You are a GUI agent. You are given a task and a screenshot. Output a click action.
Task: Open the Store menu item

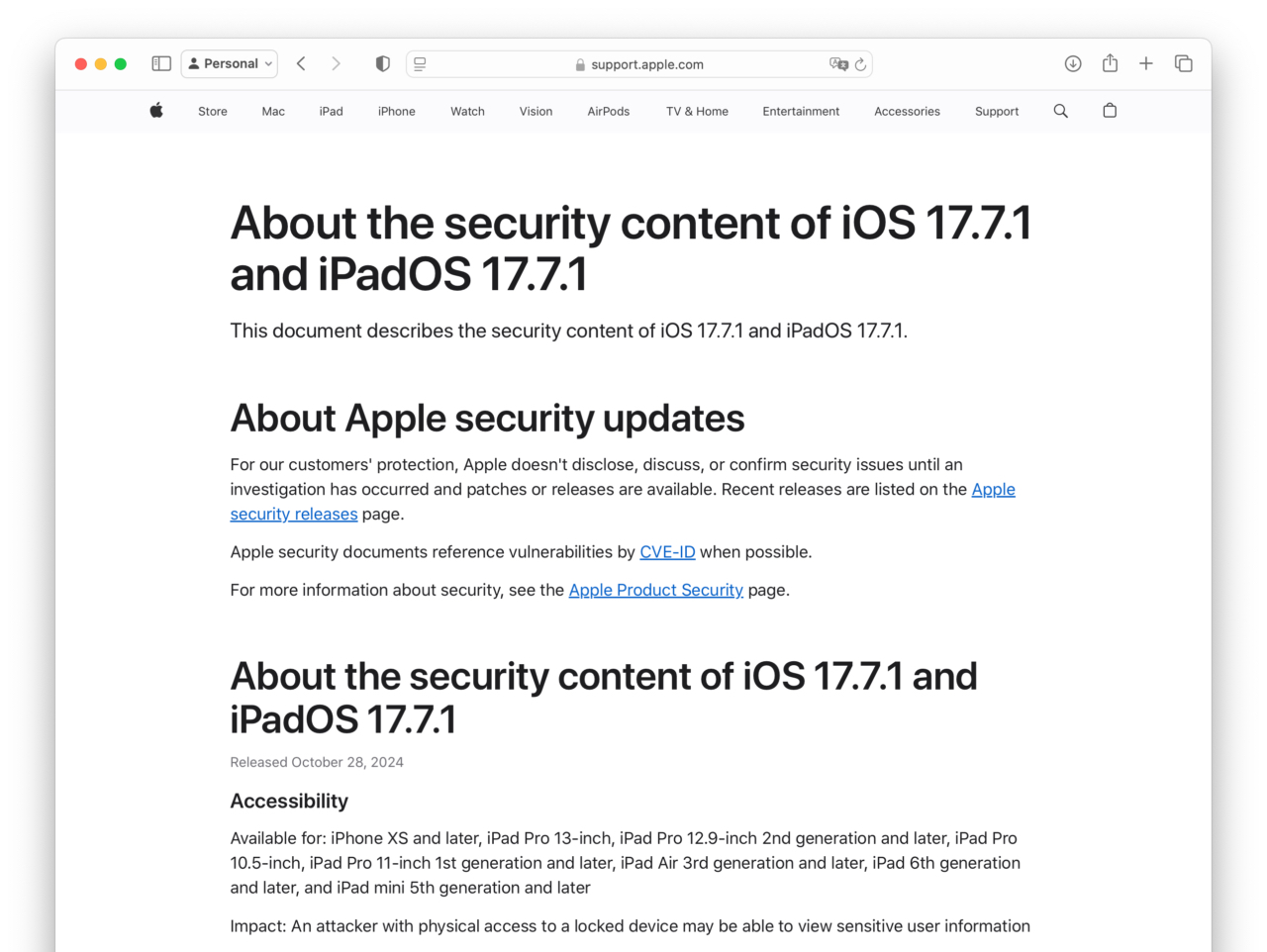(x=213, y=112)
